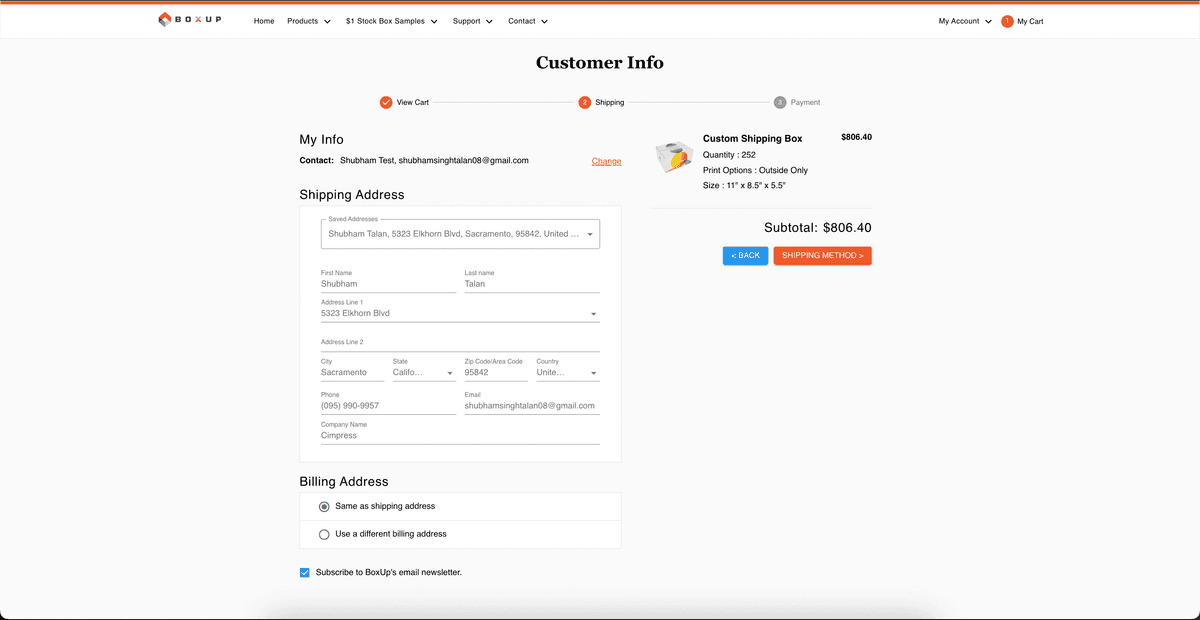The image size is (1200, 620).
Task: Expand the My Account menu
Action: pyautogui.click(x=965, y=21)
